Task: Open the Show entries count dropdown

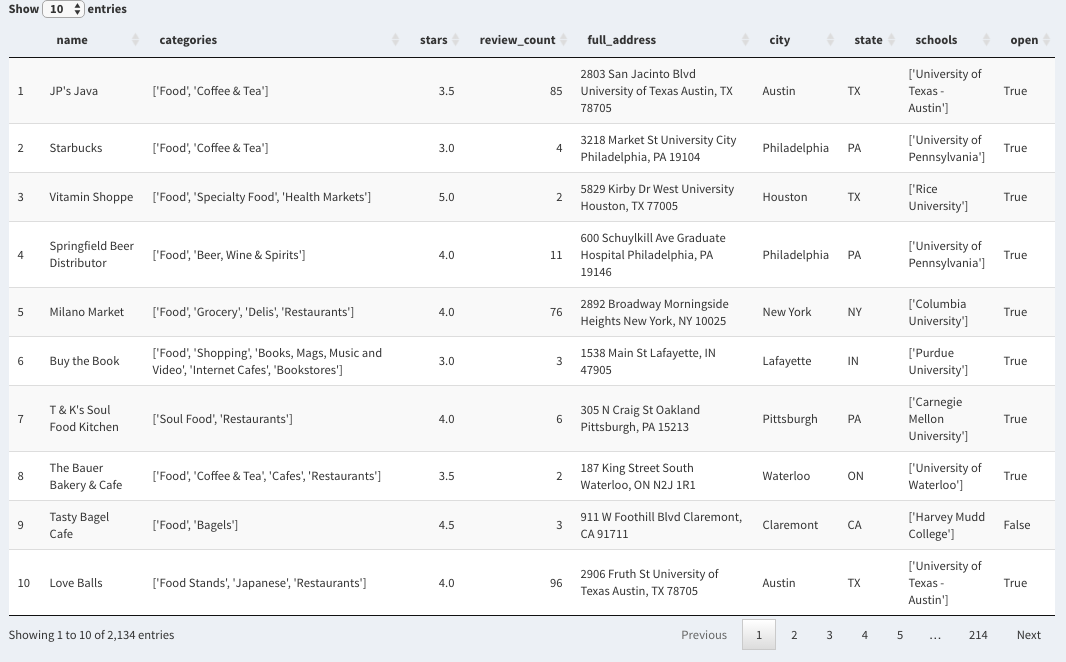Action: point(63,9)
